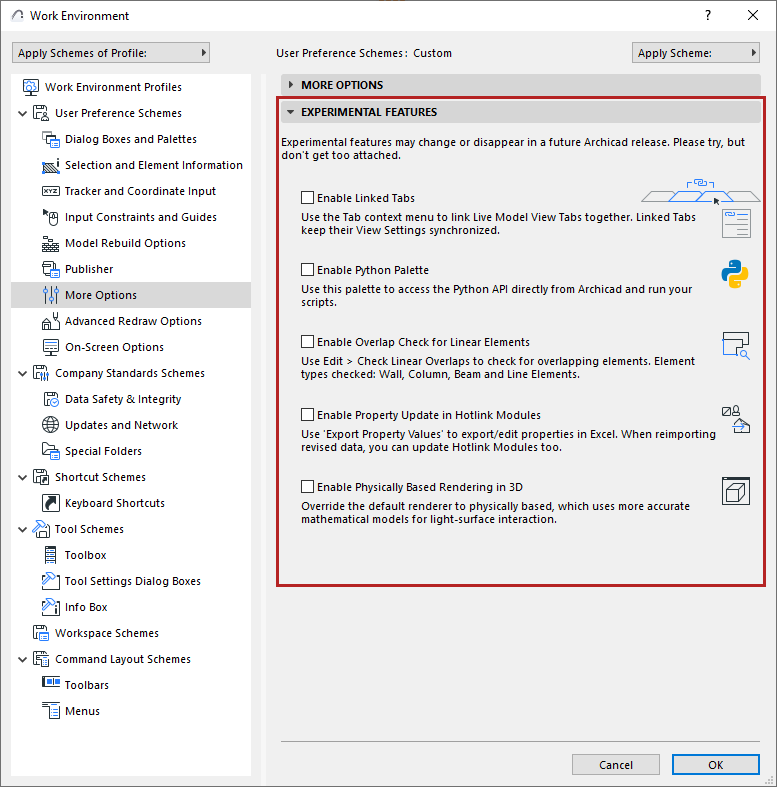
Task: Expand the MORE OPTIONS panel
Action: [x=521, y=85]
